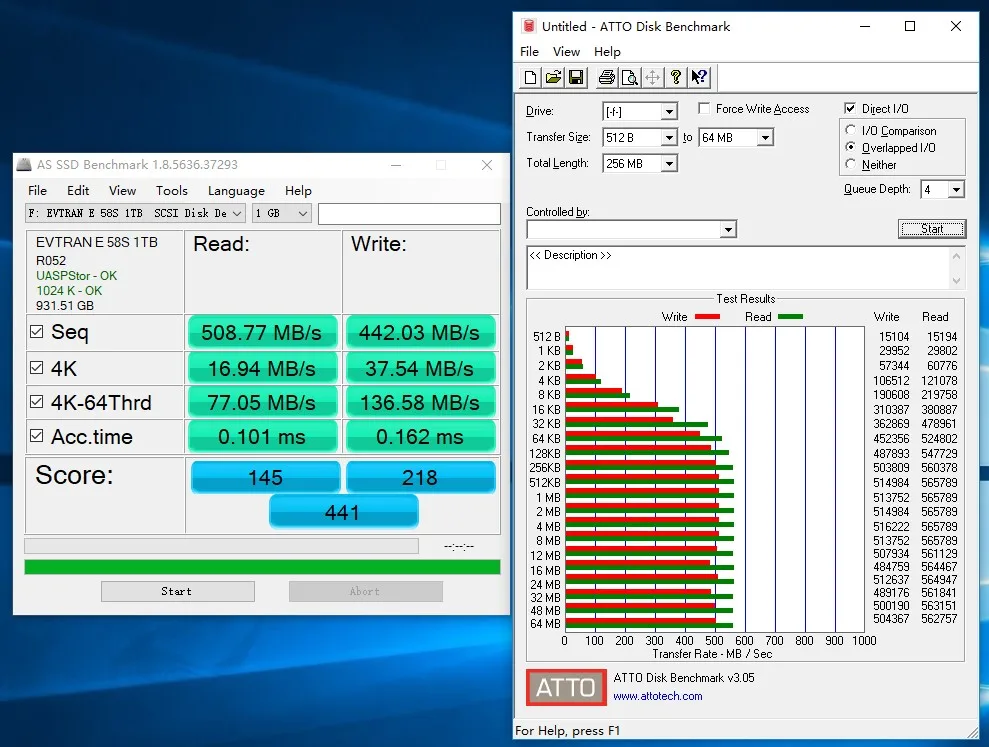
Task: Click the Seq read 508.77 MB/s result
Action: coord(262,332)
